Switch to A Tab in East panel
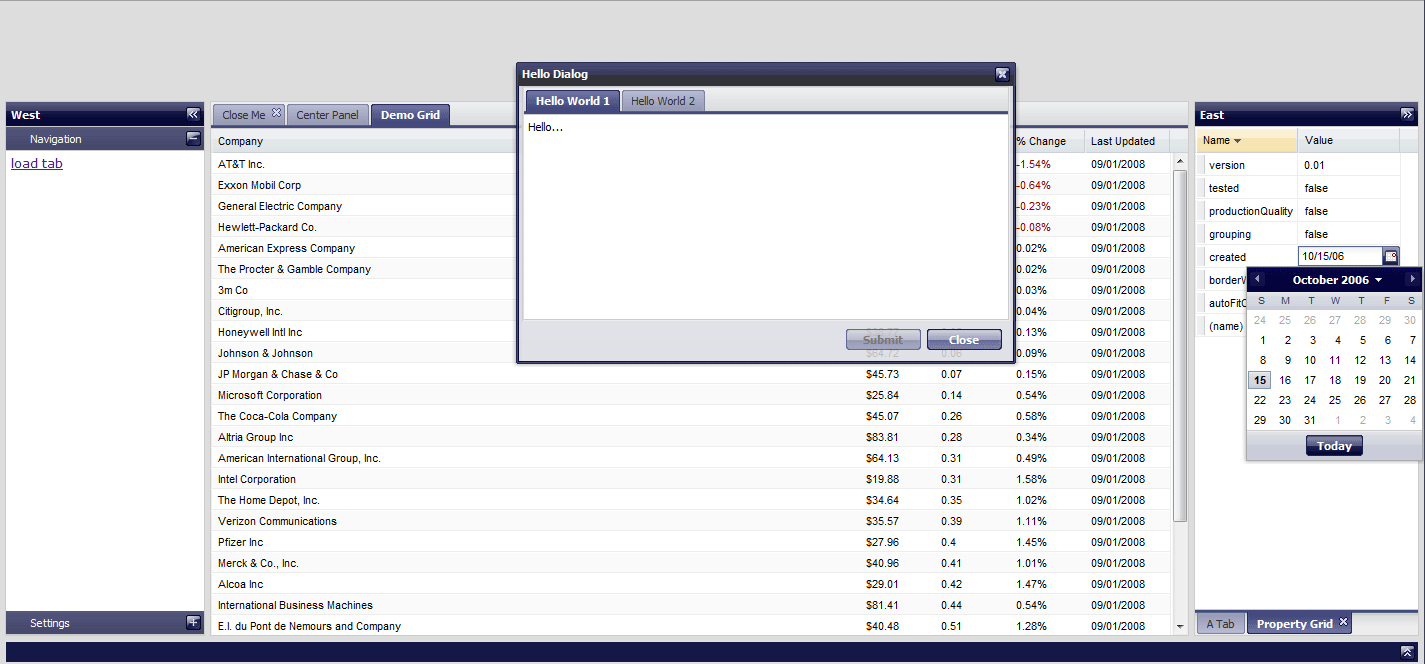 [1220, 624]
